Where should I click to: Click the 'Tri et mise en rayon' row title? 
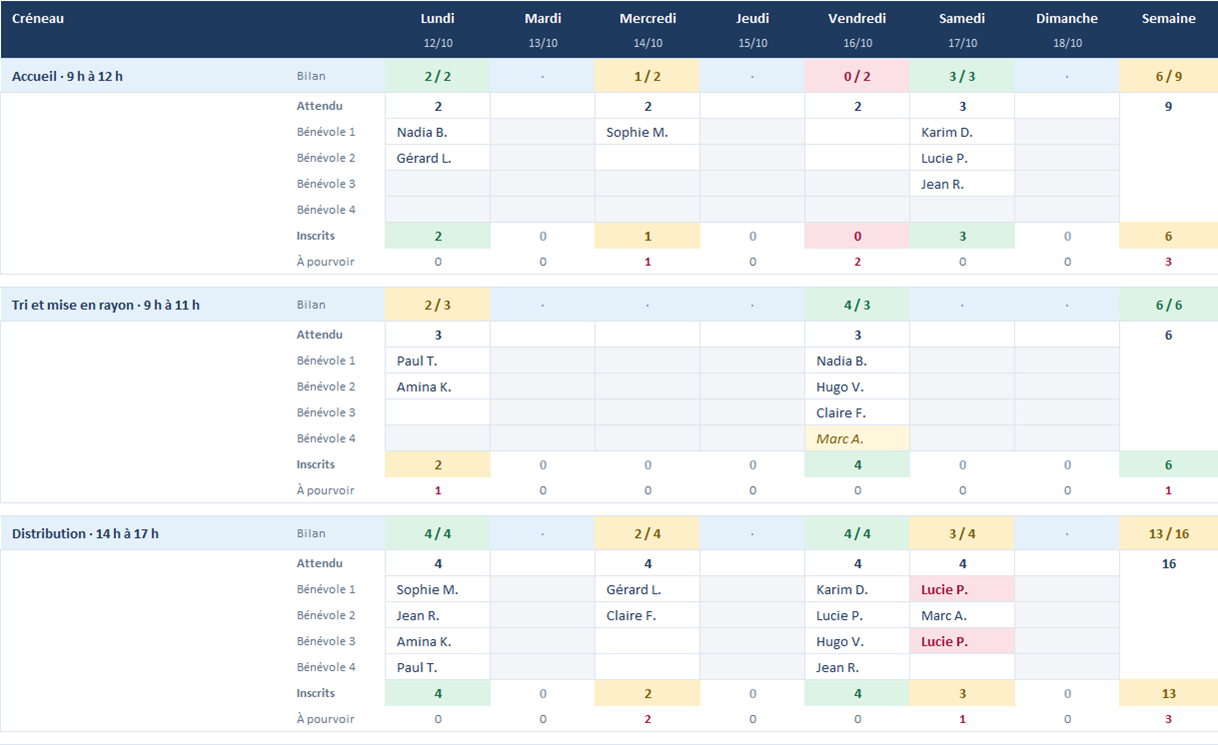[106, 305]
